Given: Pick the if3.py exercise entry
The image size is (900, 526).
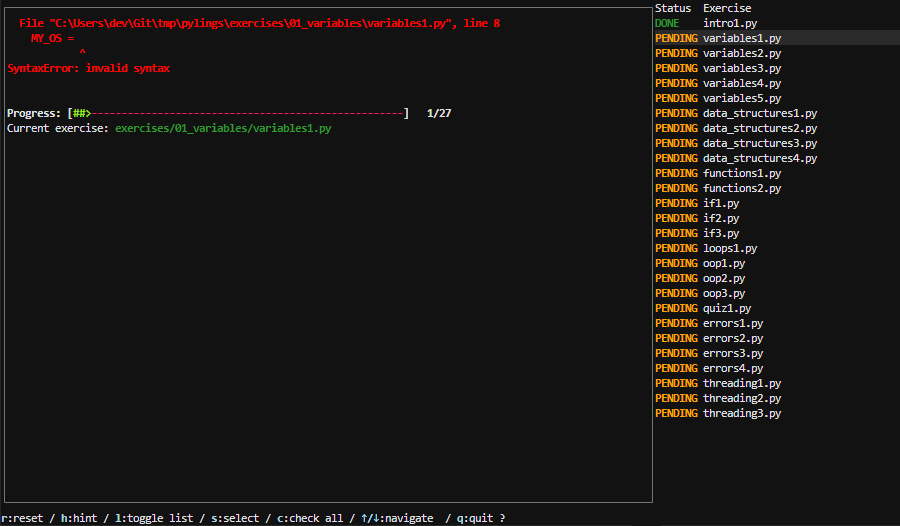Looking at the screenshot, I should pos(721,233).
